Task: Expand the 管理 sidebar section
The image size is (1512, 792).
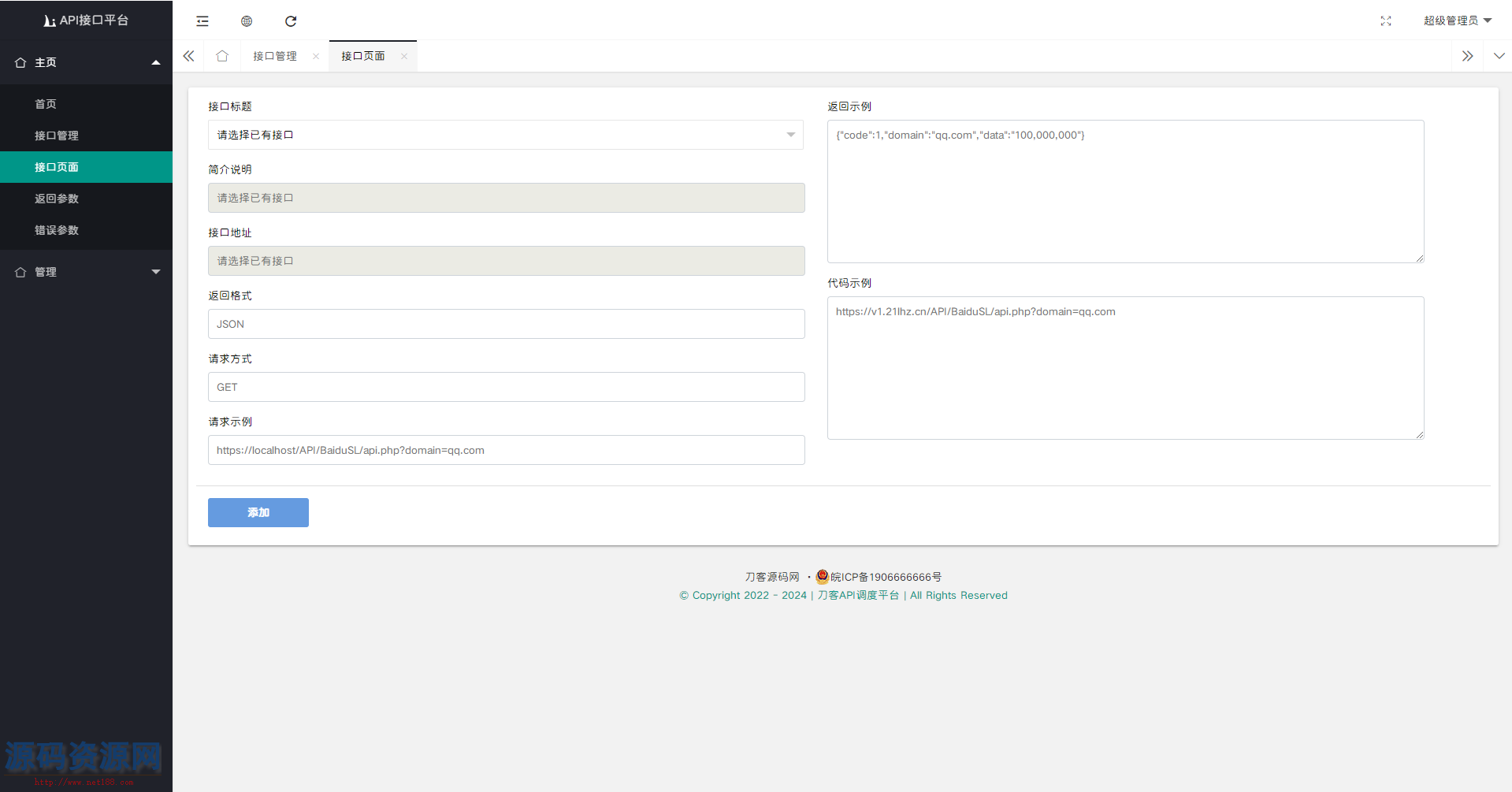Action: click(87, 272)
